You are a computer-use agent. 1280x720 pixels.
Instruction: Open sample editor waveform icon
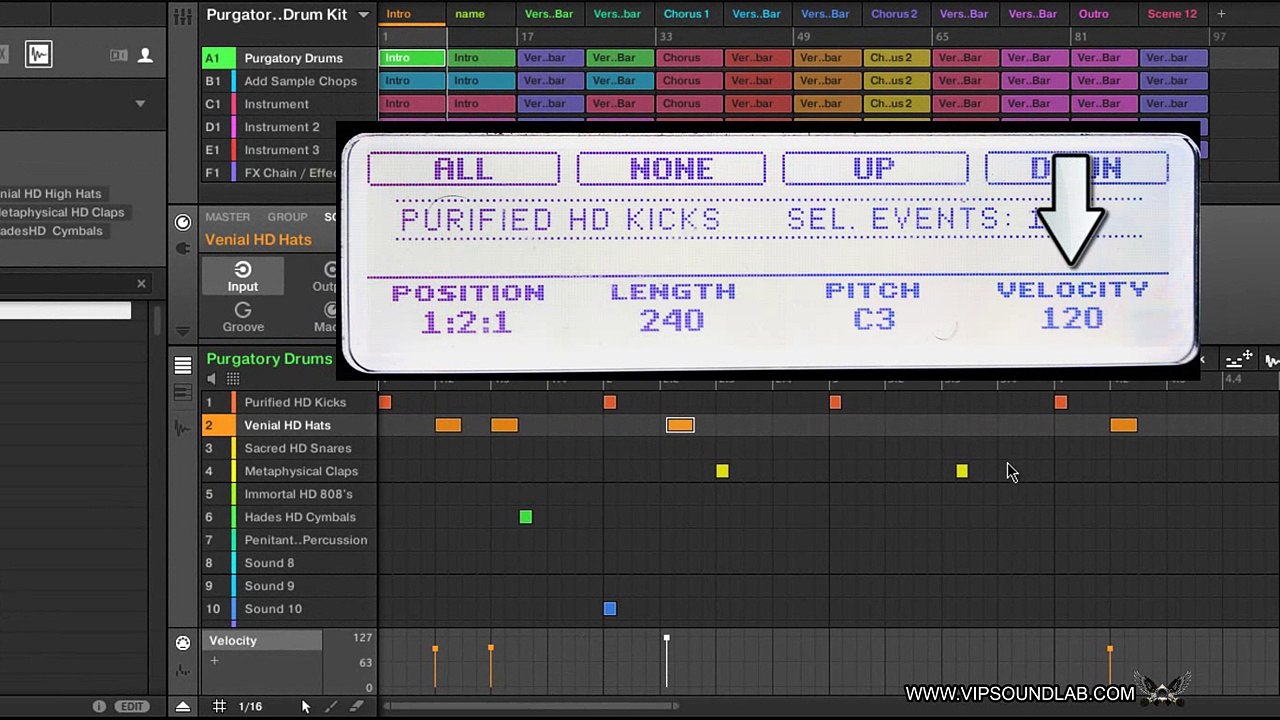pyautogui.click(x=183, y=428)
